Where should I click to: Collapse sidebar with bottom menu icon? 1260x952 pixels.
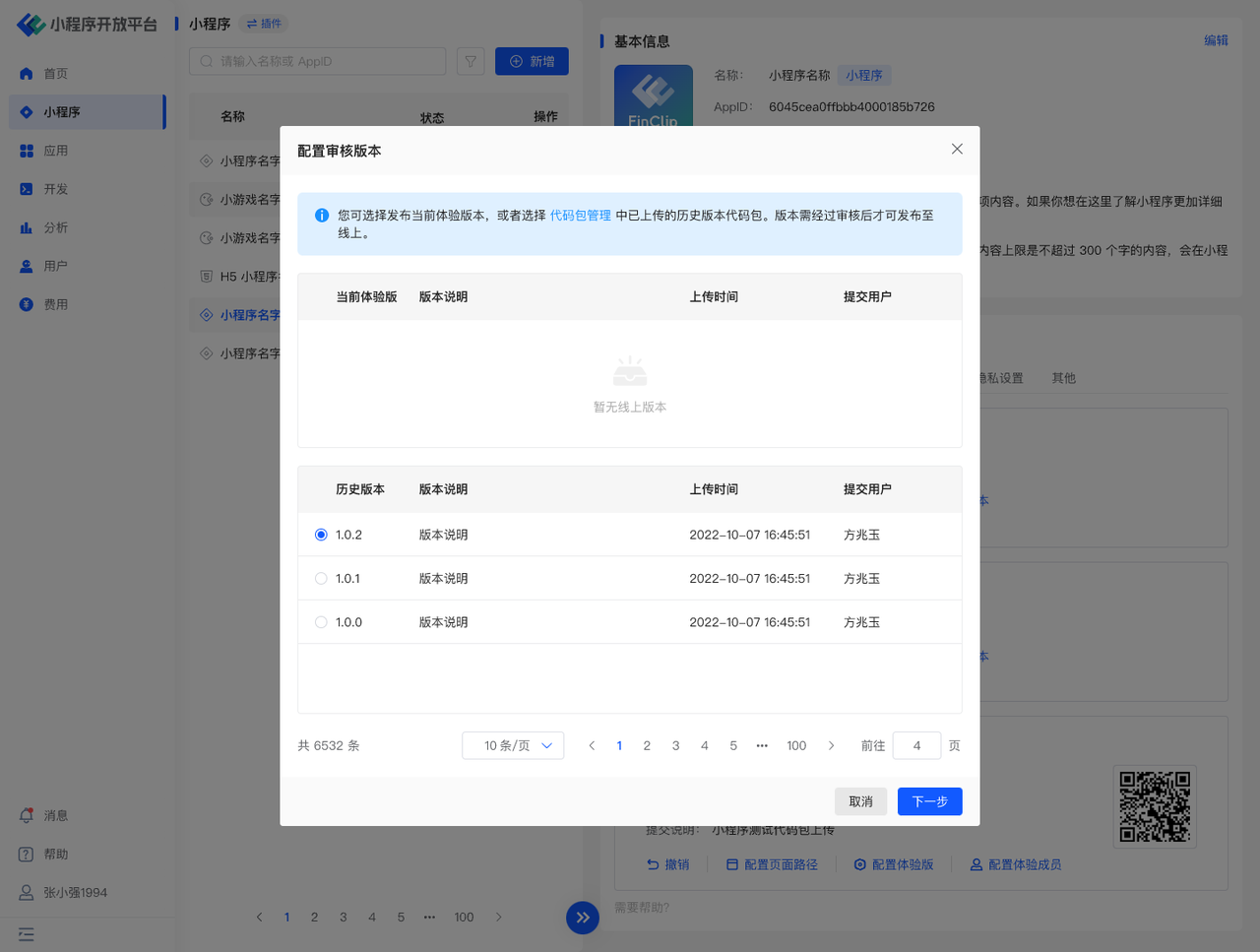point(27,934)
